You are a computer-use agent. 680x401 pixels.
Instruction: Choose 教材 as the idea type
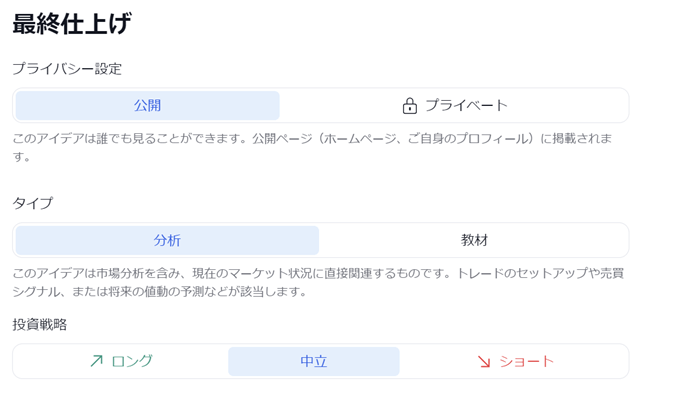(474, 240)
